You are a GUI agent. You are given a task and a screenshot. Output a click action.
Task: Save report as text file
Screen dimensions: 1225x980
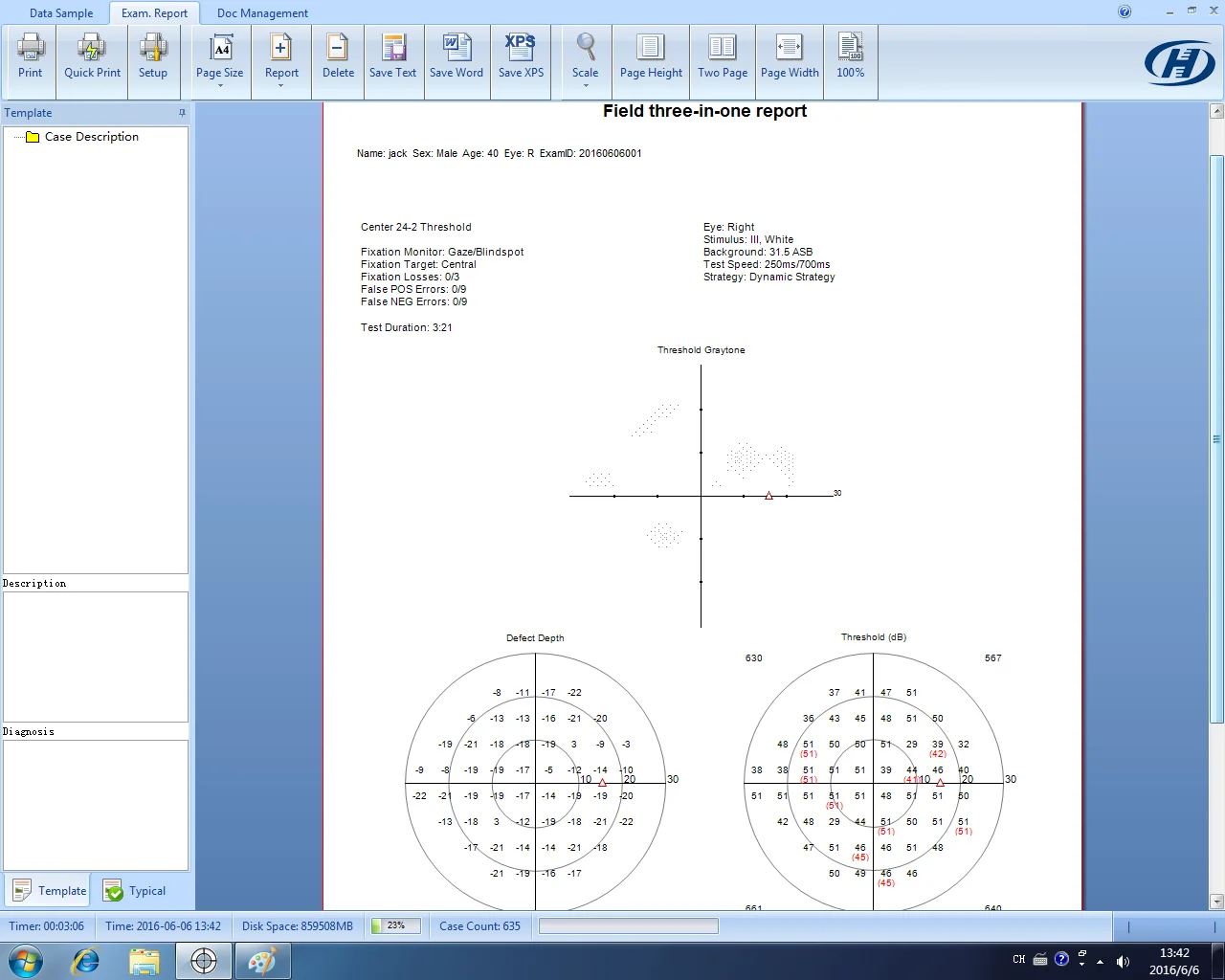pyautogui.click(x=392, y=56)
